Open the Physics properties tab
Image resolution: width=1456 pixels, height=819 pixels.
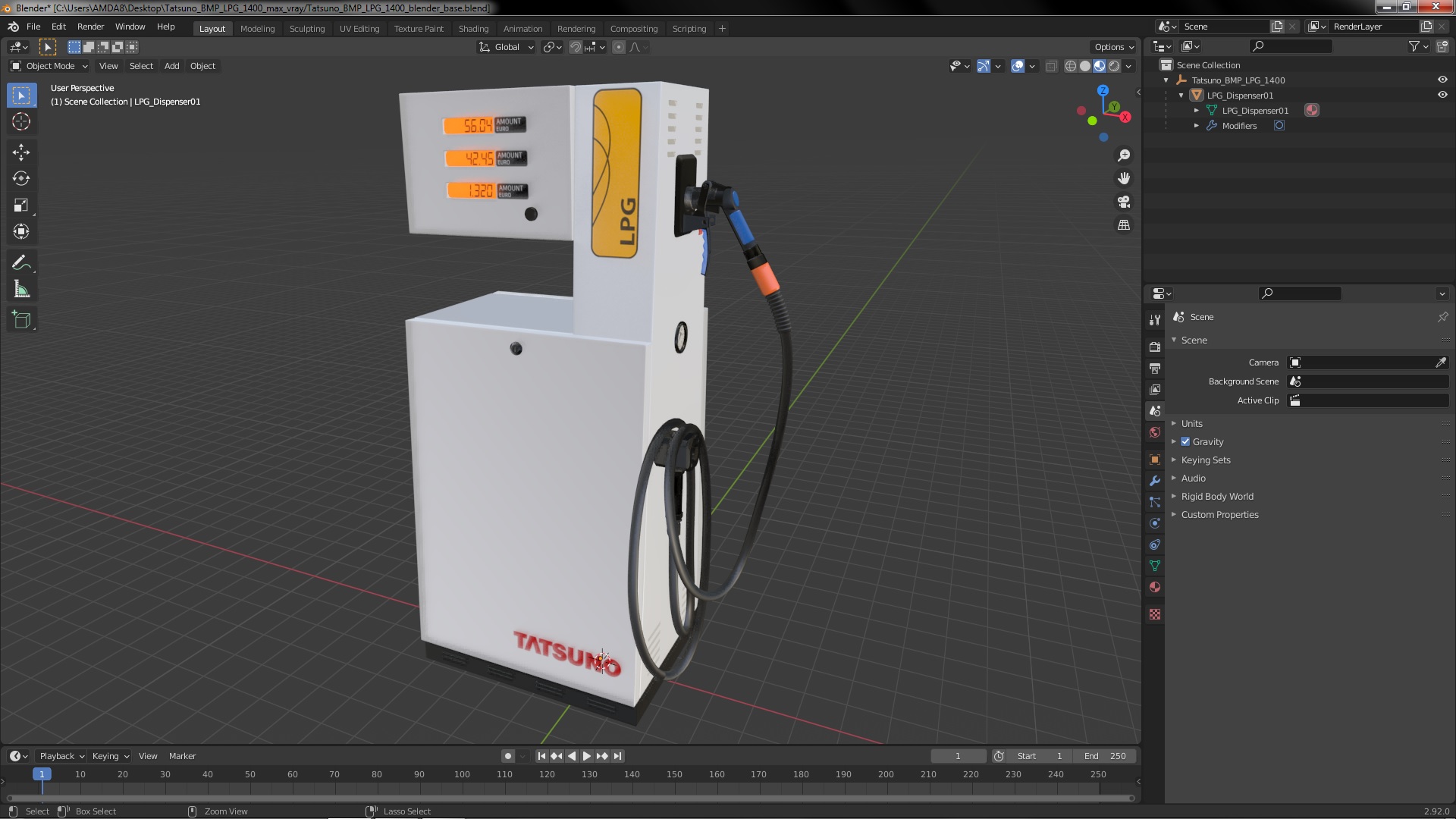1155,523
